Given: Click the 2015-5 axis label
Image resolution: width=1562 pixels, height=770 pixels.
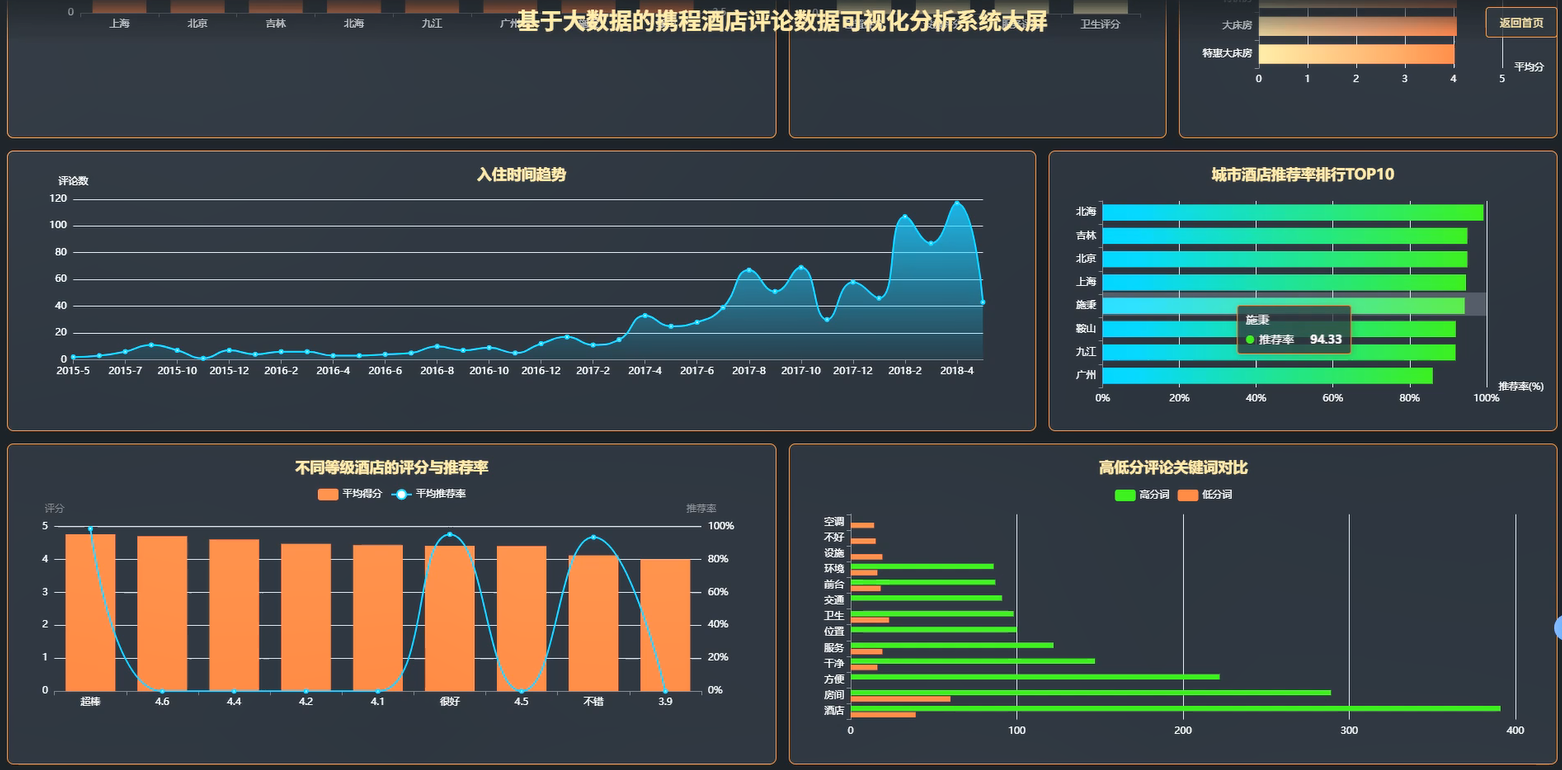Looking at the screenshot, I should [73, 370].
